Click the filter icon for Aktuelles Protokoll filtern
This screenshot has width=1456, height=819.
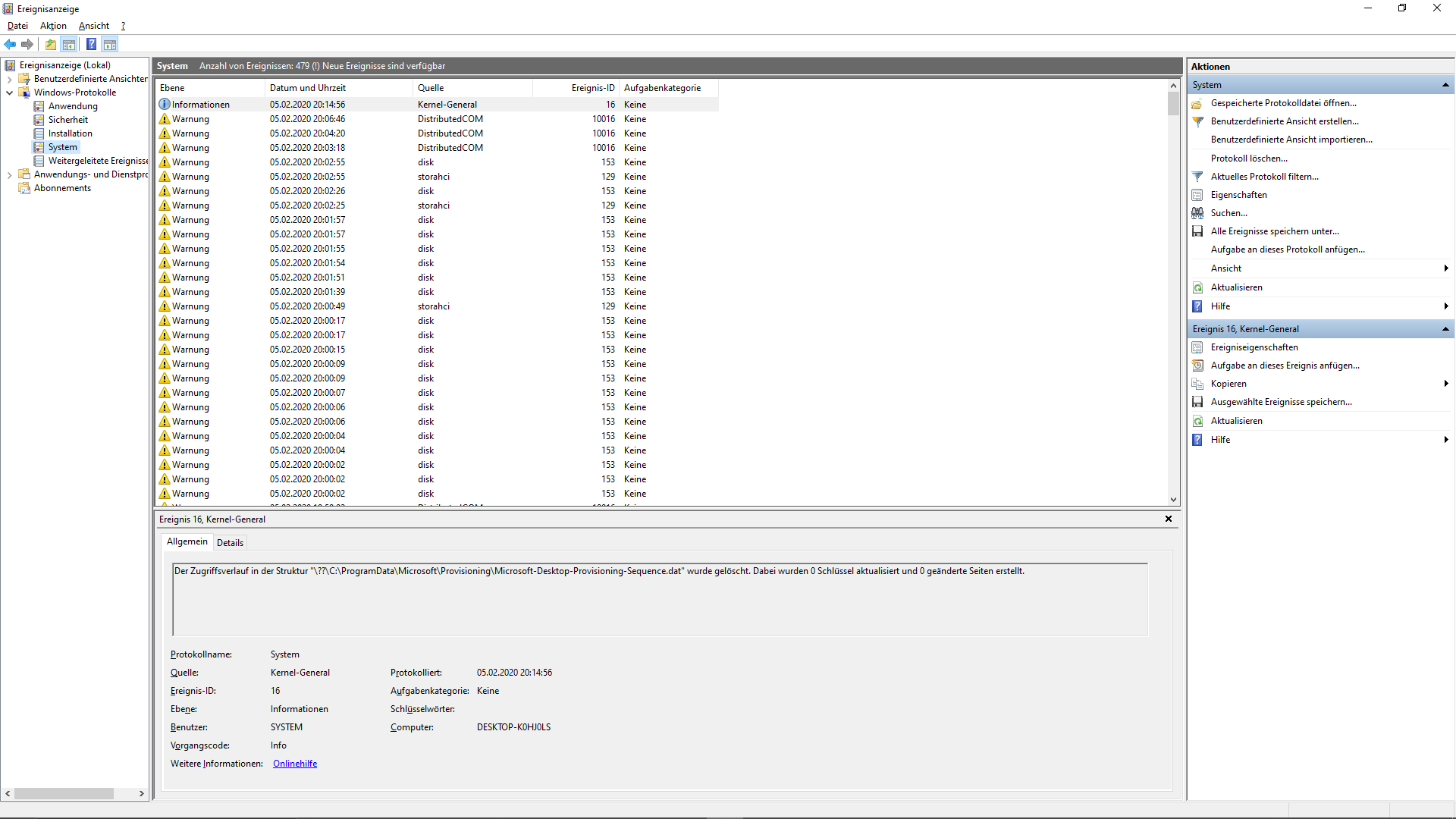(1197, 177)
